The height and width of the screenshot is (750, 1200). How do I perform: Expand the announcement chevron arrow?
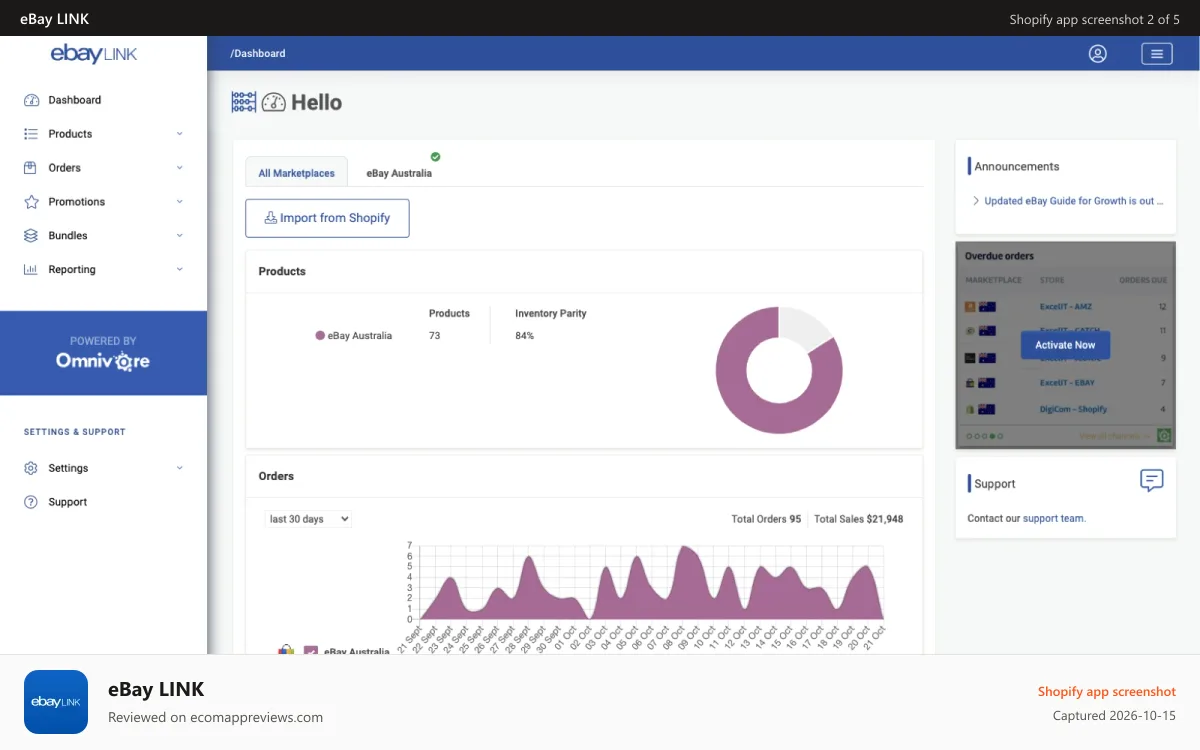tap(976, 201)
